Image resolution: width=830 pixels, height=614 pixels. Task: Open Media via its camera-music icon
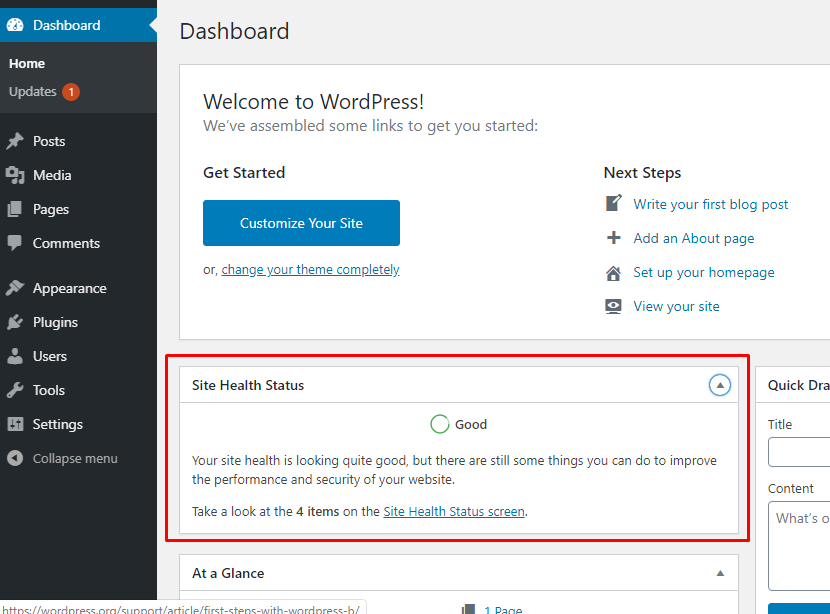[x=15, y=175]
